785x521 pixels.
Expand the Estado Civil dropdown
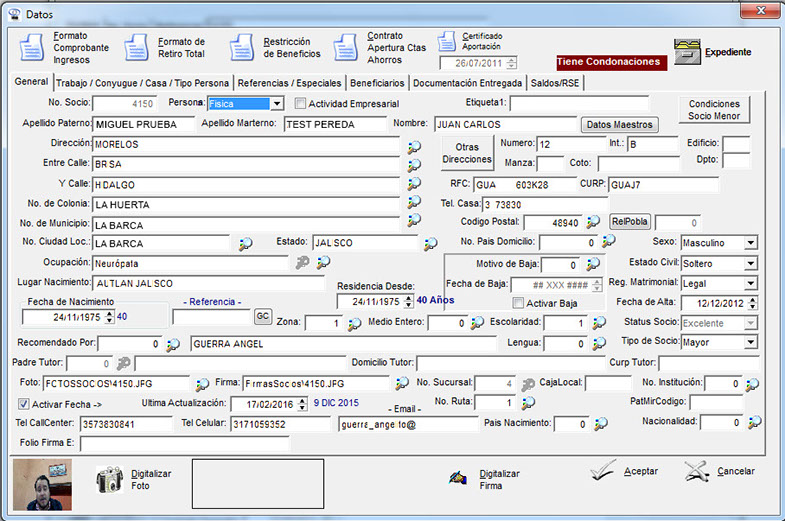click(750, 264)
